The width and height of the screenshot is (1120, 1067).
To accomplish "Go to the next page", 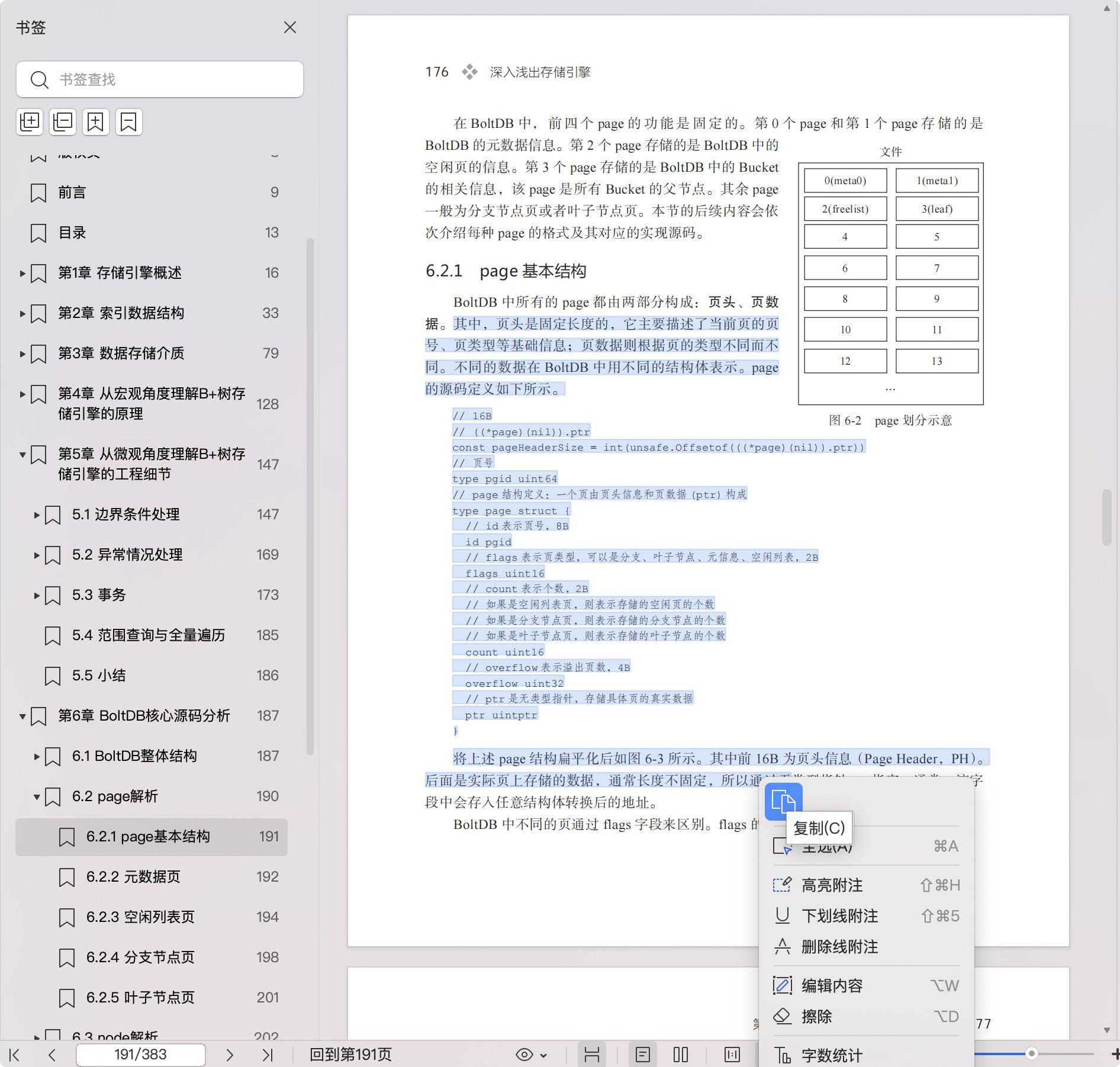I will pos(230,1055).
